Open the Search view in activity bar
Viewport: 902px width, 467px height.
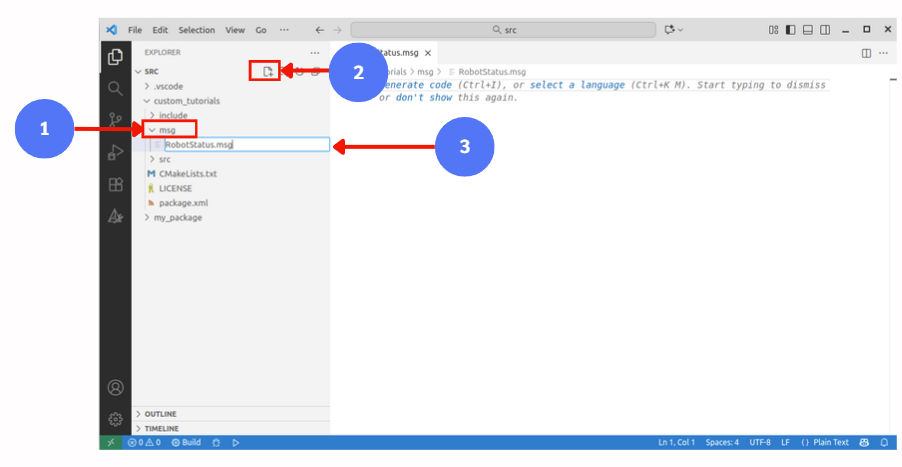[115, 88]
